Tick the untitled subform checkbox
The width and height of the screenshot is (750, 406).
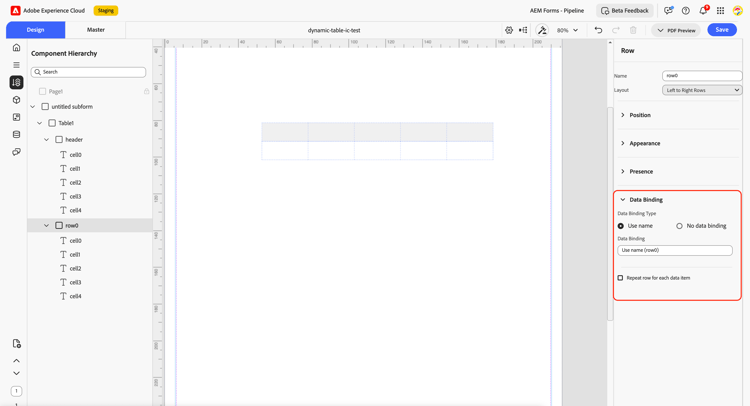coord(45,107)
